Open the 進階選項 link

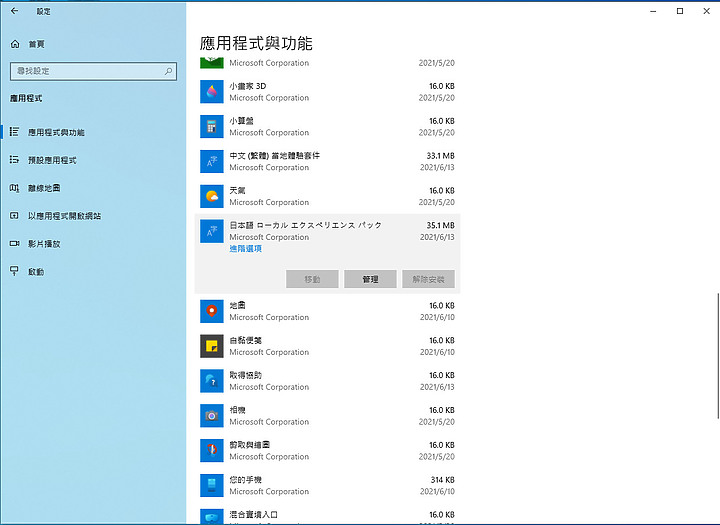tap(246, 248)
